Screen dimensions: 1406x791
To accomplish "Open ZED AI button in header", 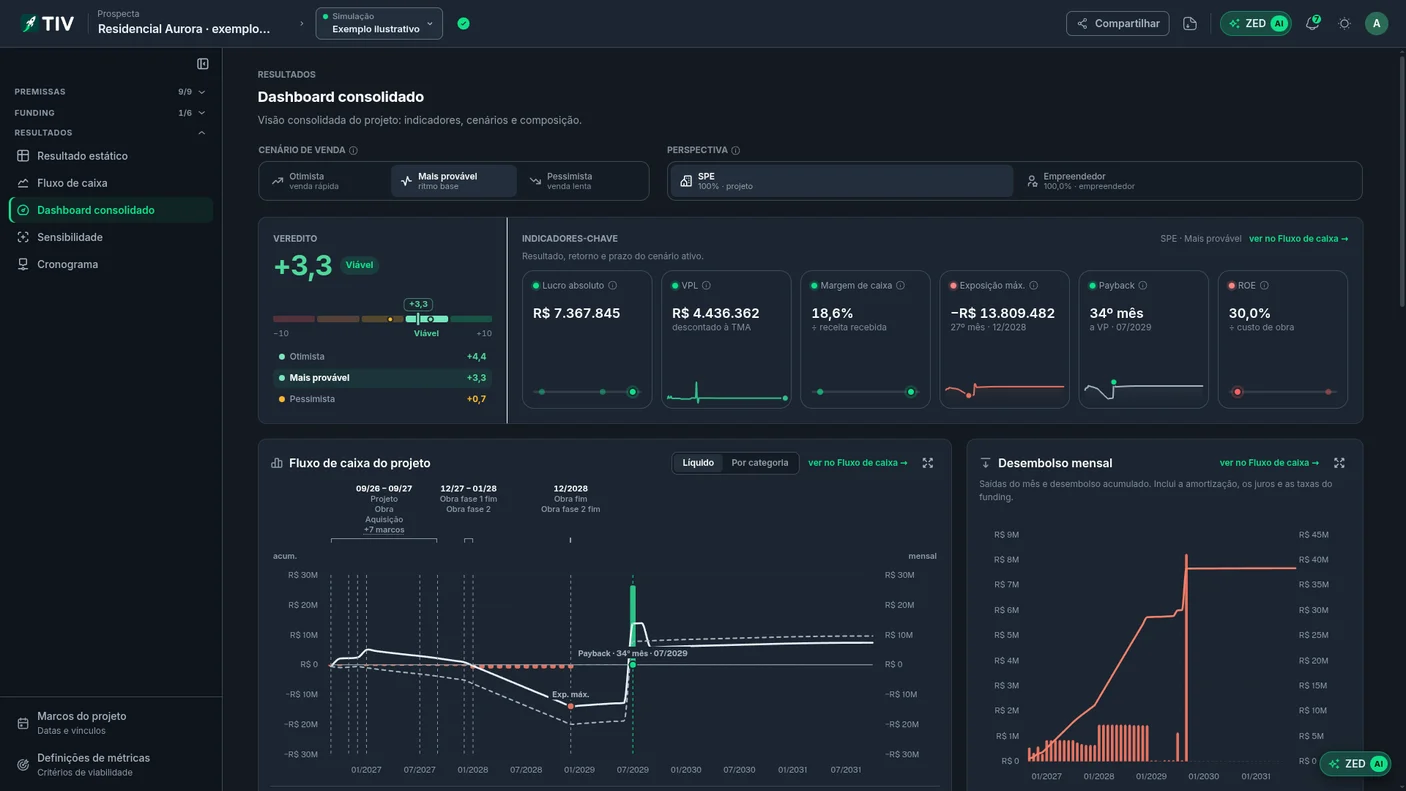I will [x=1256, y=23].
